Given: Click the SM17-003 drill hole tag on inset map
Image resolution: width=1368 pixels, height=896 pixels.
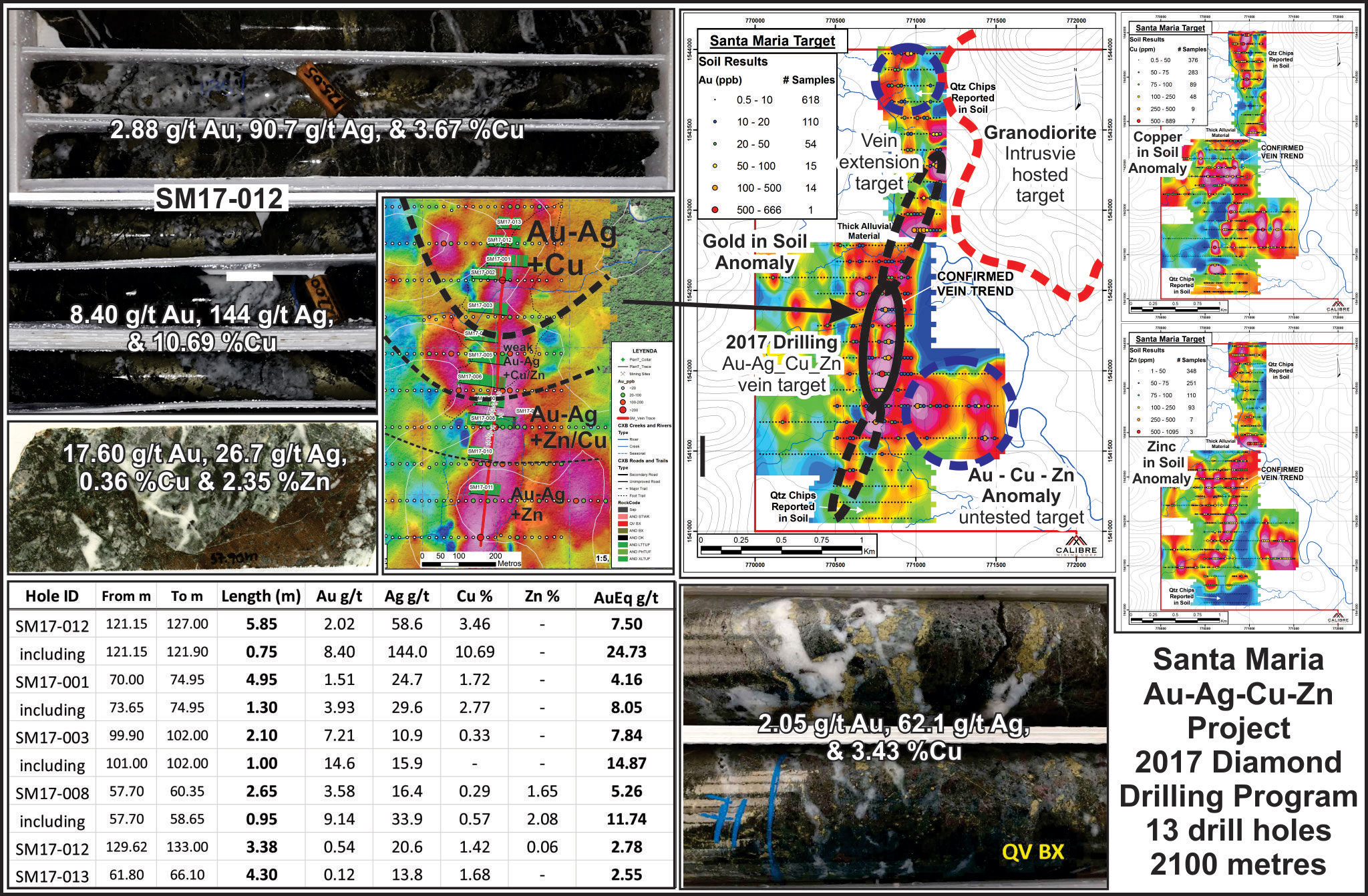Looking at the screenshot, I should [x=480, y=305].
